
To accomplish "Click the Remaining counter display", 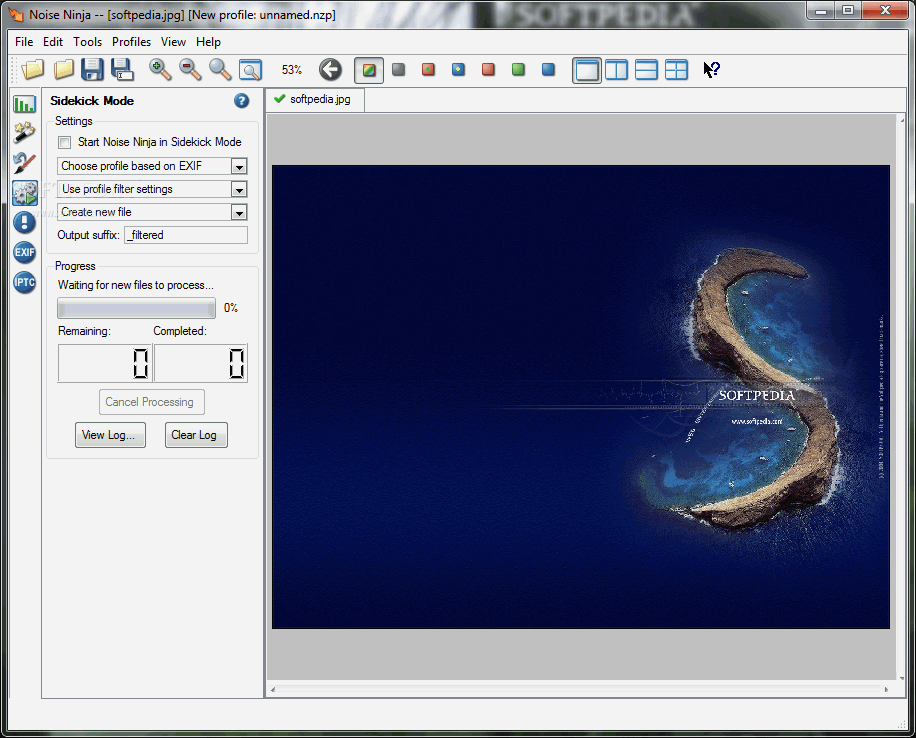I will 105,363.
